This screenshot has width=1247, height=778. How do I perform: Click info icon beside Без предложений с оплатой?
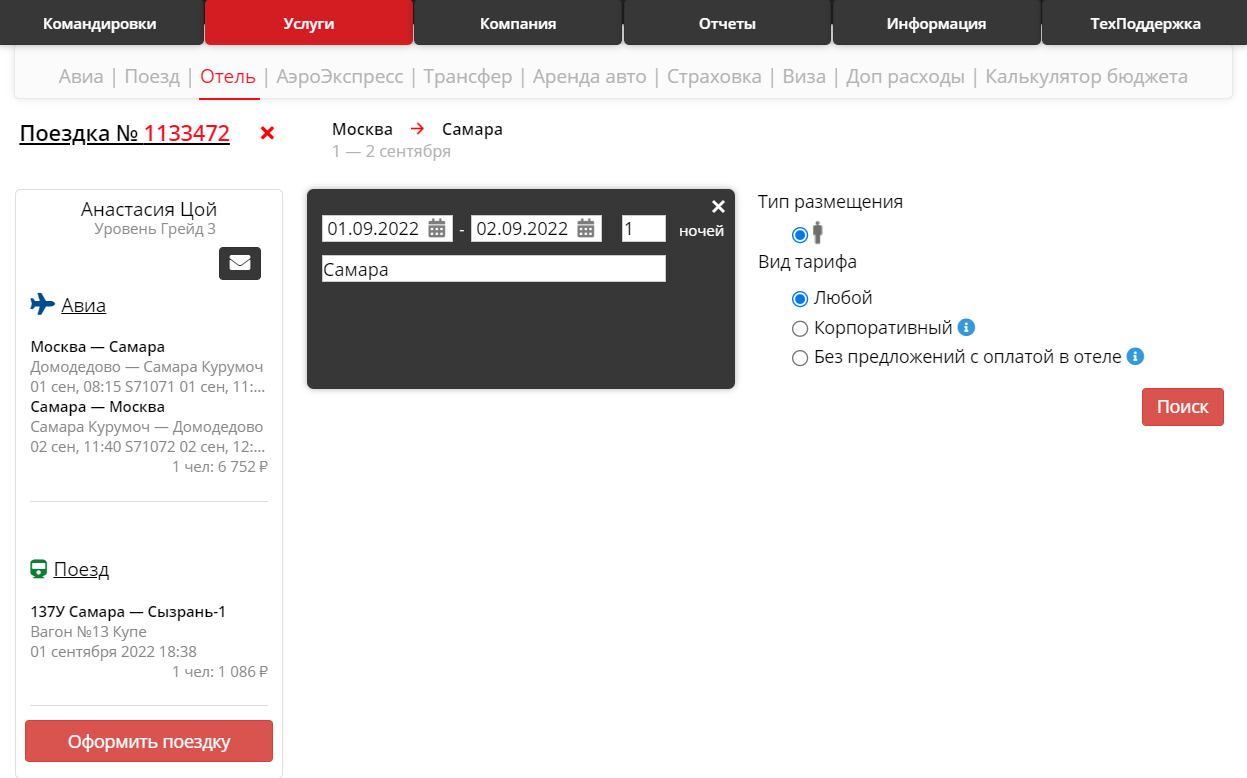[x=1135, y=356]
